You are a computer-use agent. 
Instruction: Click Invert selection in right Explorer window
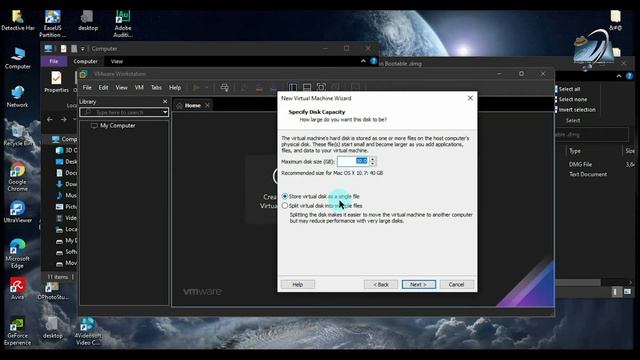coord(575,110)
